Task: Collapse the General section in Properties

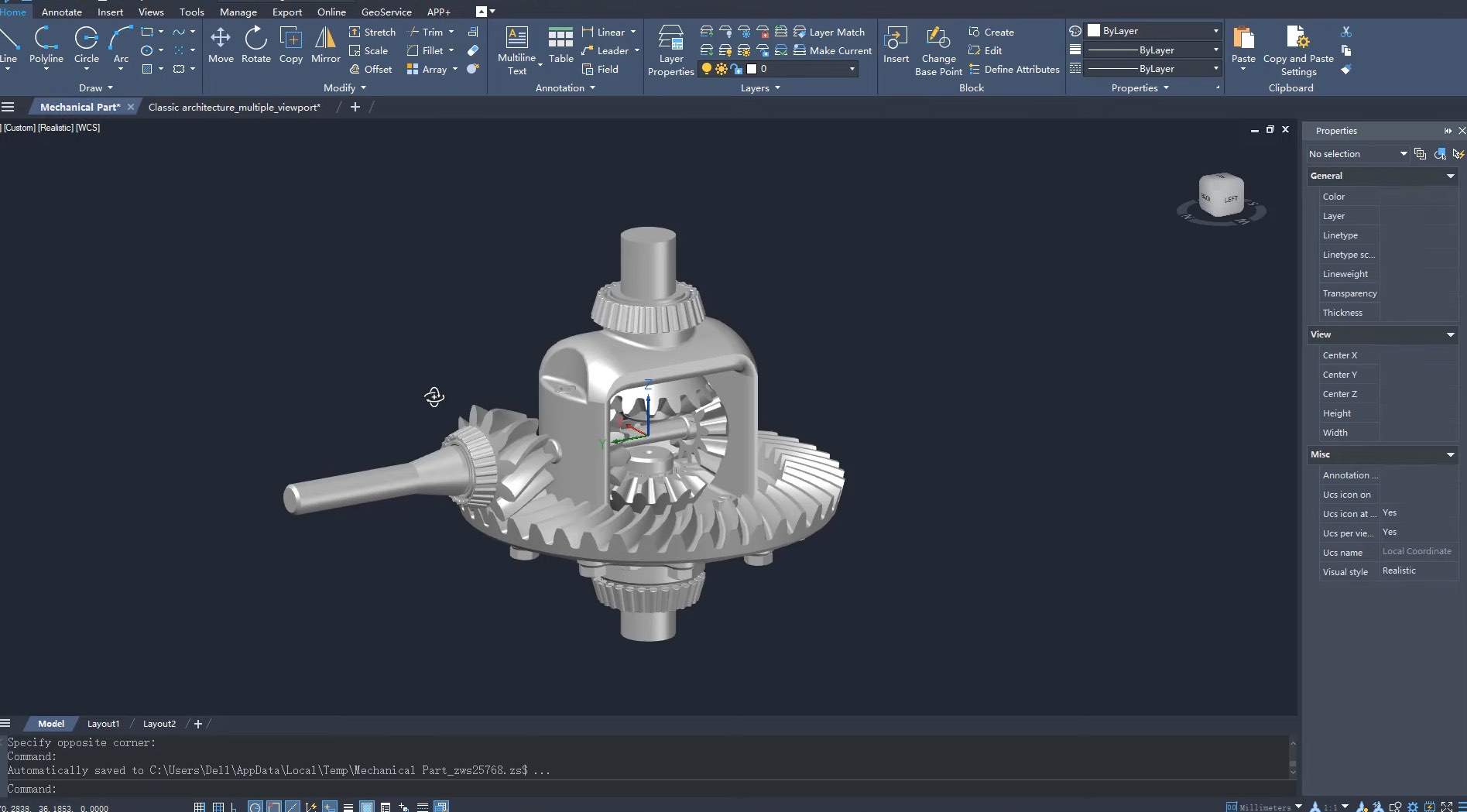Action: (1450, 176)
